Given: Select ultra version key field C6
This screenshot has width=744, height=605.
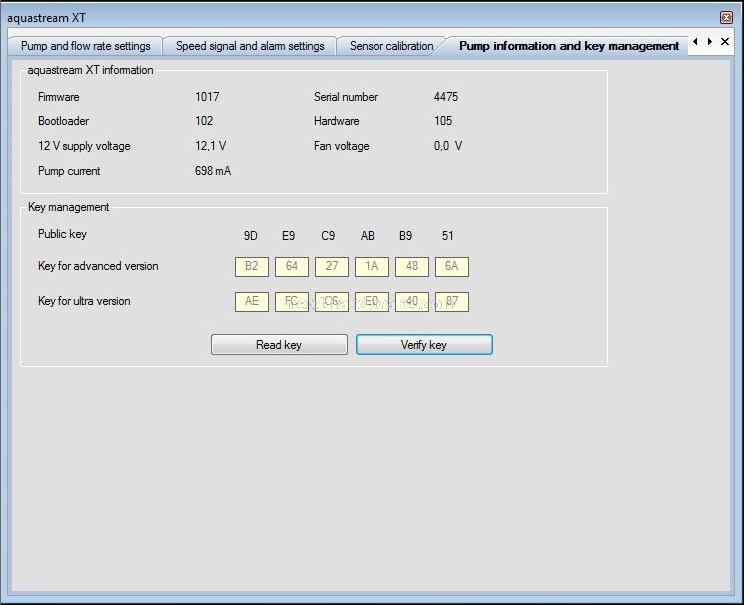Looking at the screenshot, I should click(332, 301).
